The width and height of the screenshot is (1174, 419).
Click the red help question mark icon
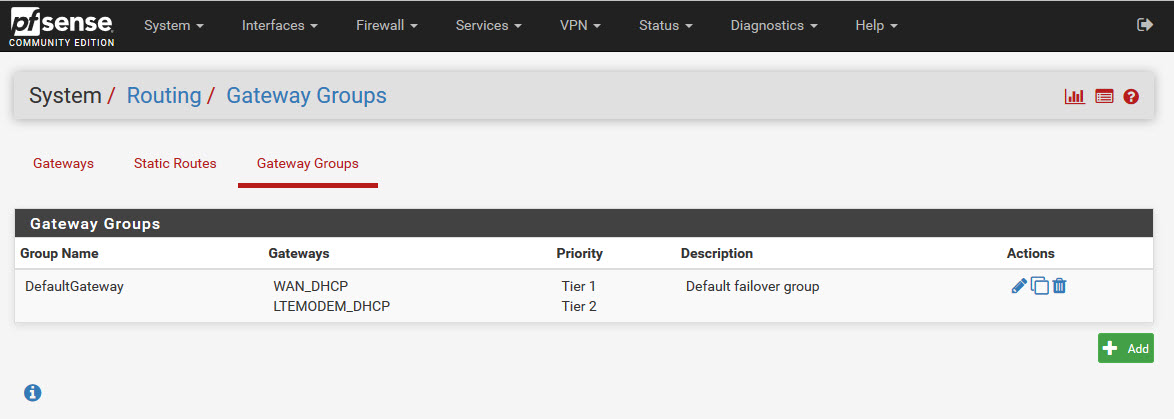(1131, 97)
